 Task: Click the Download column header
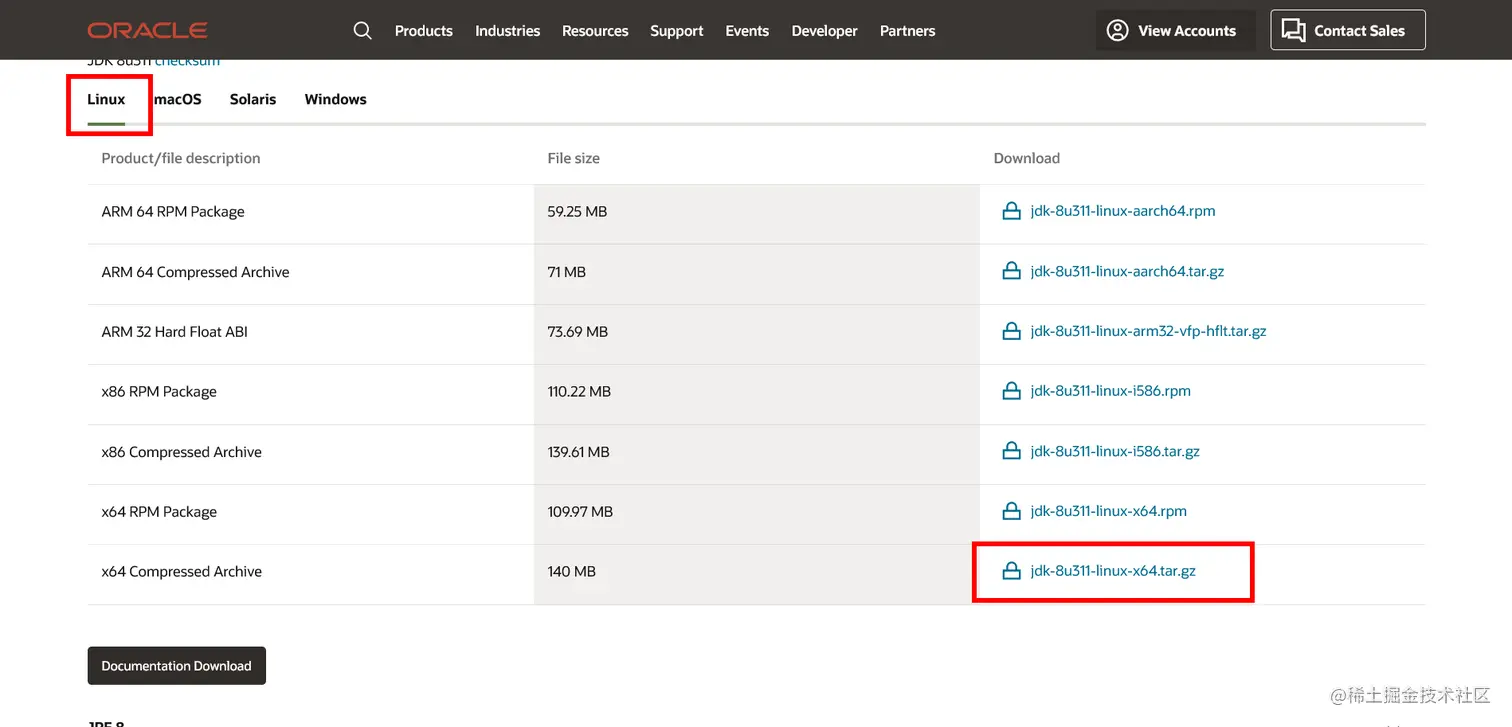coord(1027,158)
